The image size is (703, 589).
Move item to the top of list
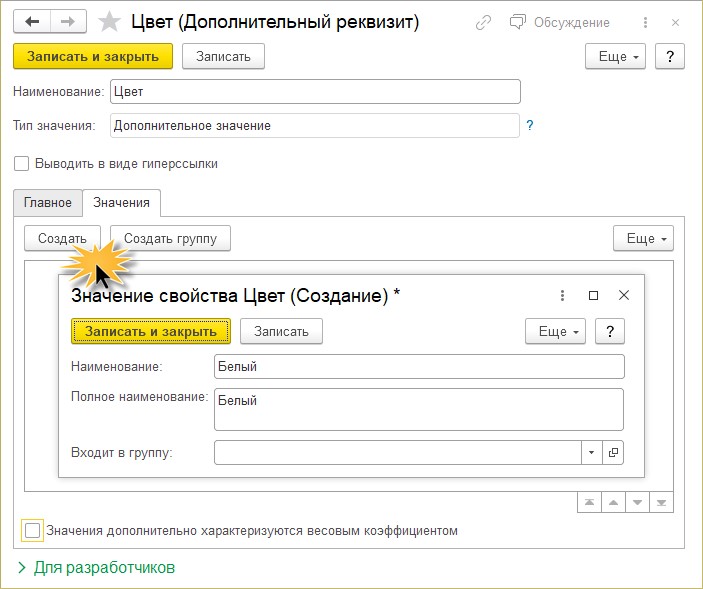(x=590, y=502)
